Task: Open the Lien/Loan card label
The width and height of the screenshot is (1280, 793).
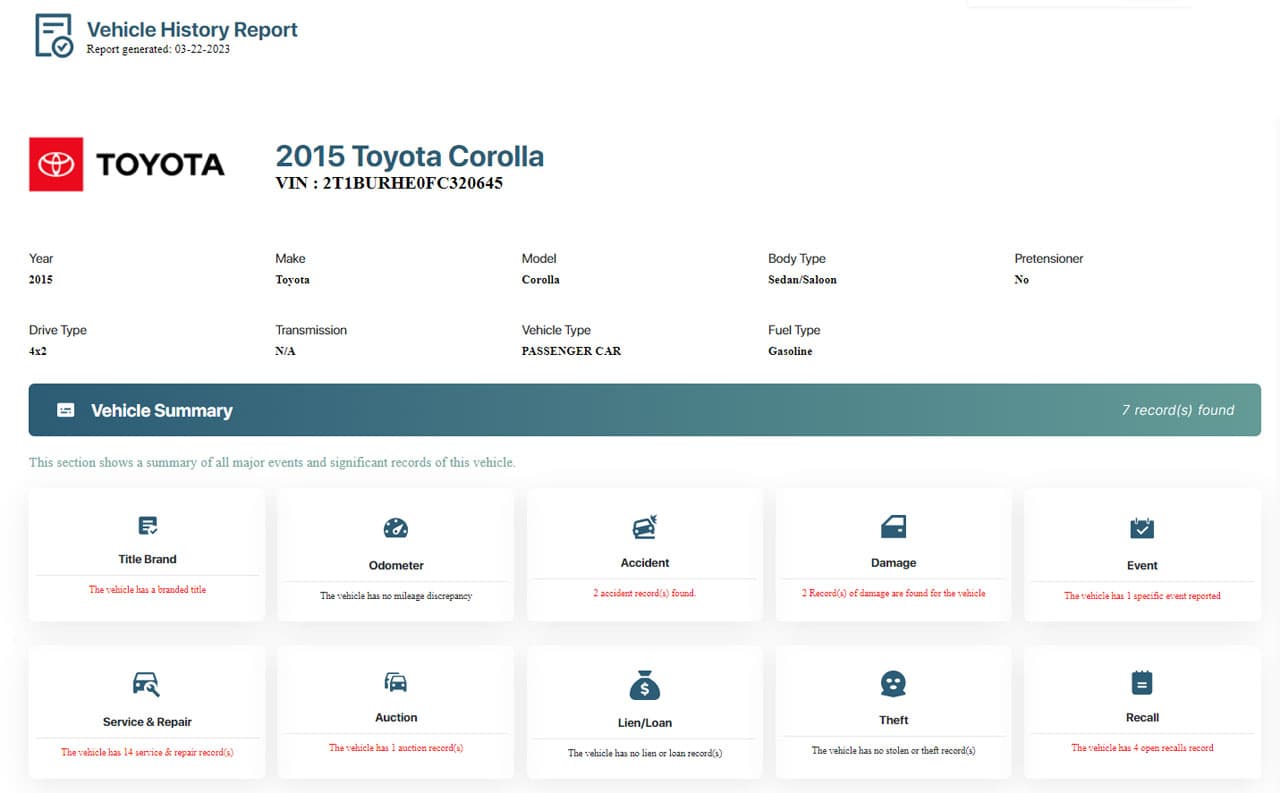Action: (645, 723)
